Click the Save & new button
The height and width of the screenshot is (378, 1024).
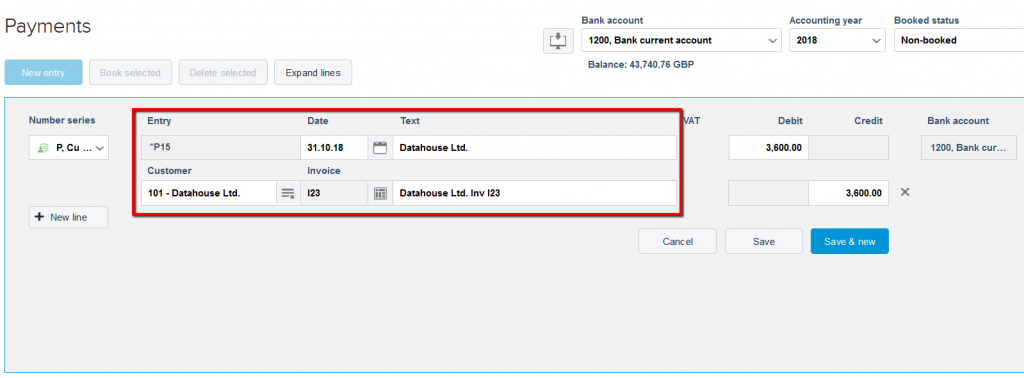(850, 242)
